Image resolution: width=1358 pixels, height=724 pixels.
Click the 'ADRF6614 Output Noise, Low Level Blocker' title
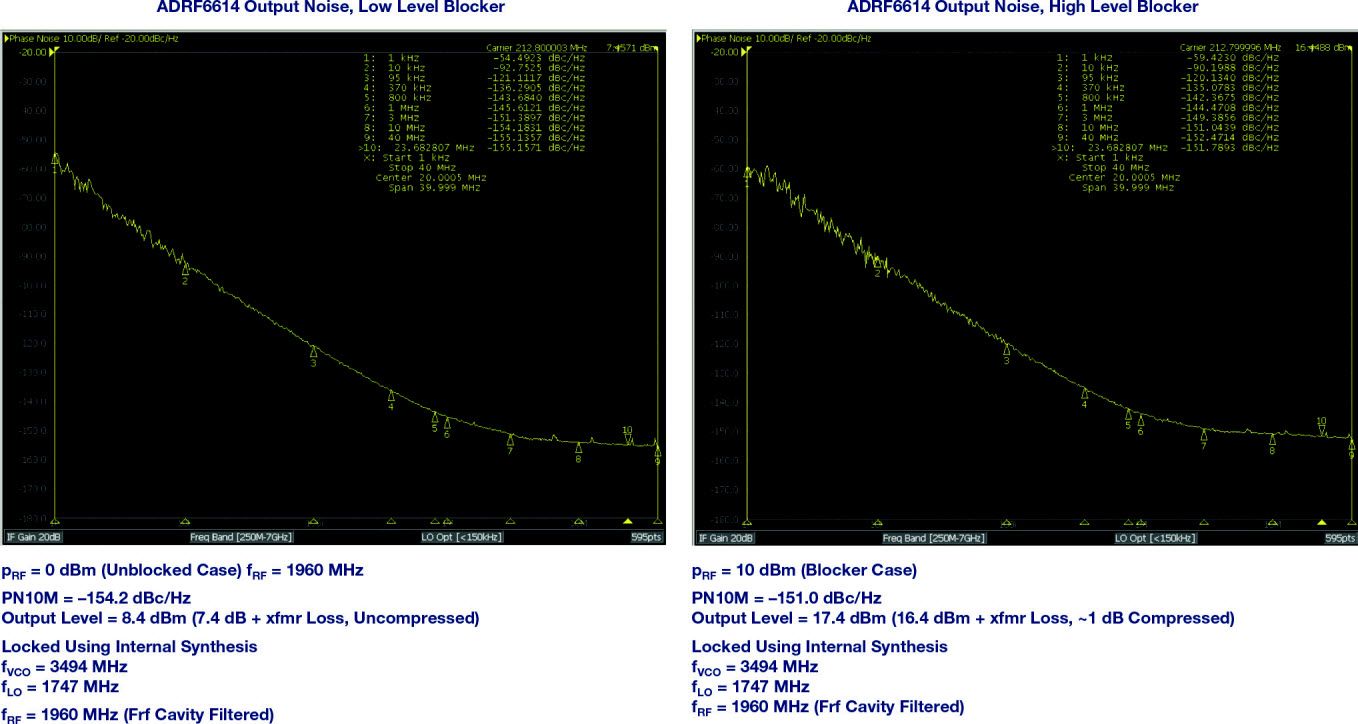(x=331, y=8)
